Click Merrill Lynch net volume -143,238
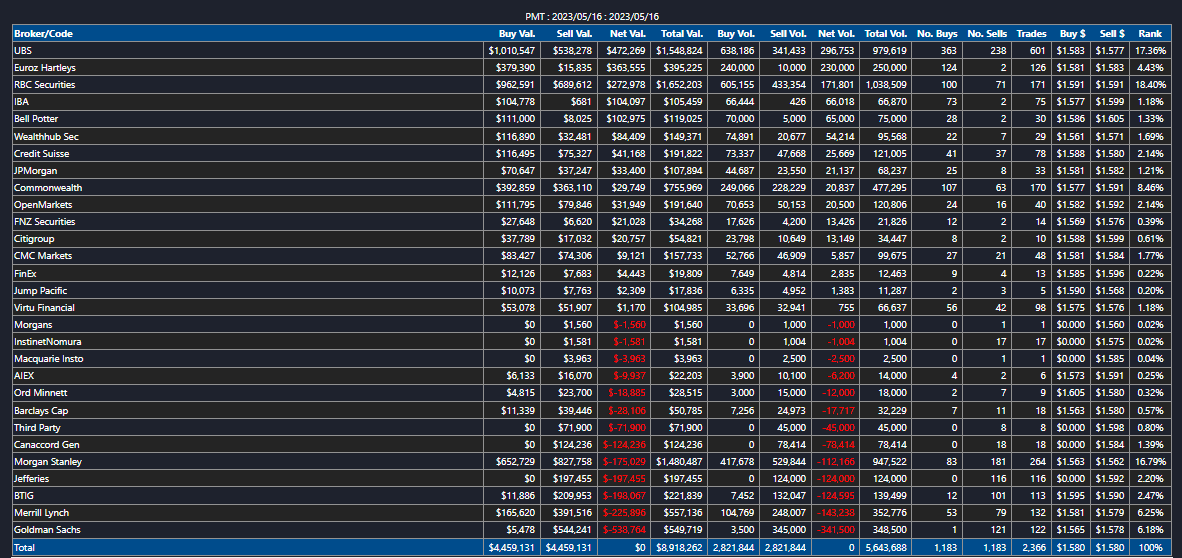Image resolution: width=1182 pixels, height=558 pixels. tap(837, 514)
